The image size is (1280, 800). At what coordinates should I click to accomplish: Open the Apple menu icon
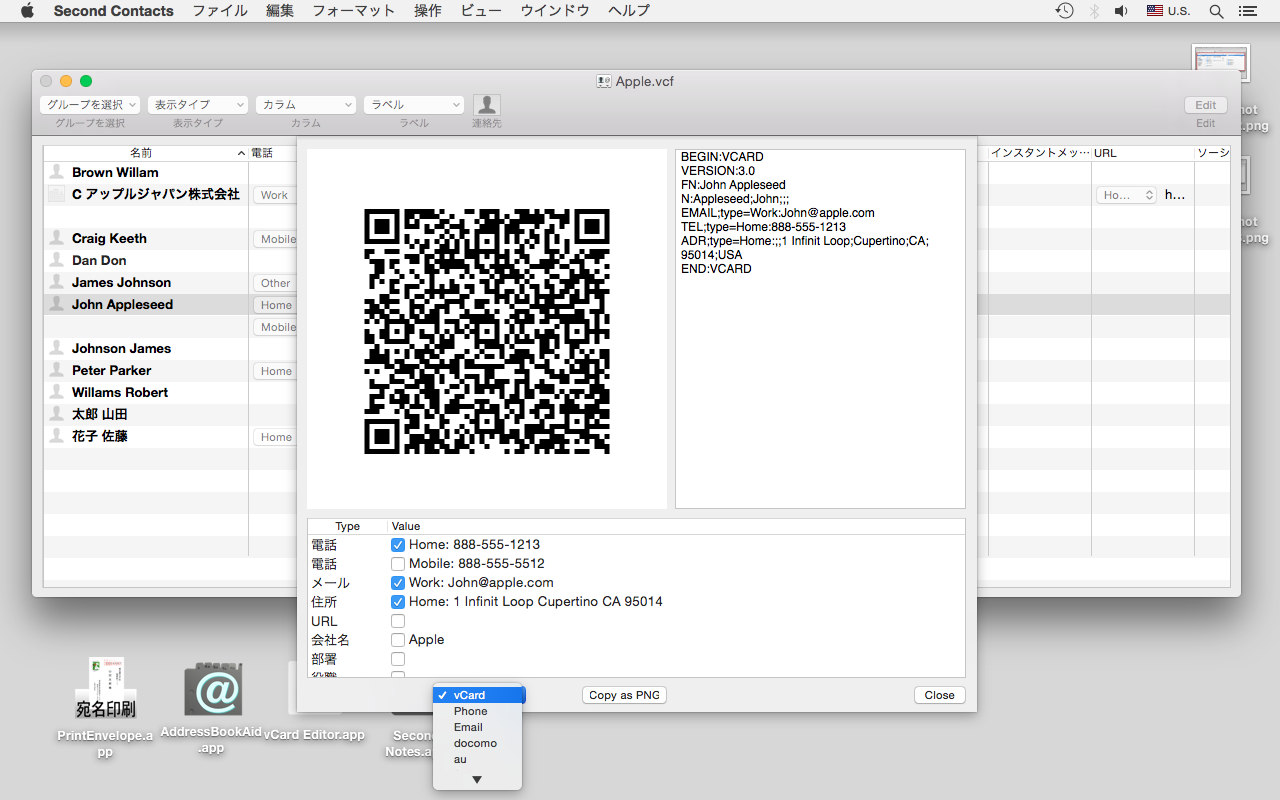coord(27,11)
